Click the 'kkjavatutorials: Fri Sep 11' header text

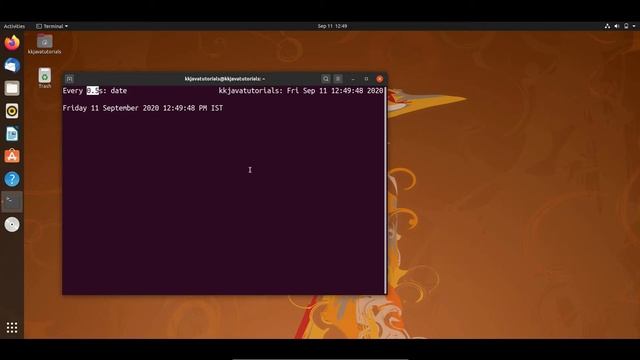(x=301, y=91)
